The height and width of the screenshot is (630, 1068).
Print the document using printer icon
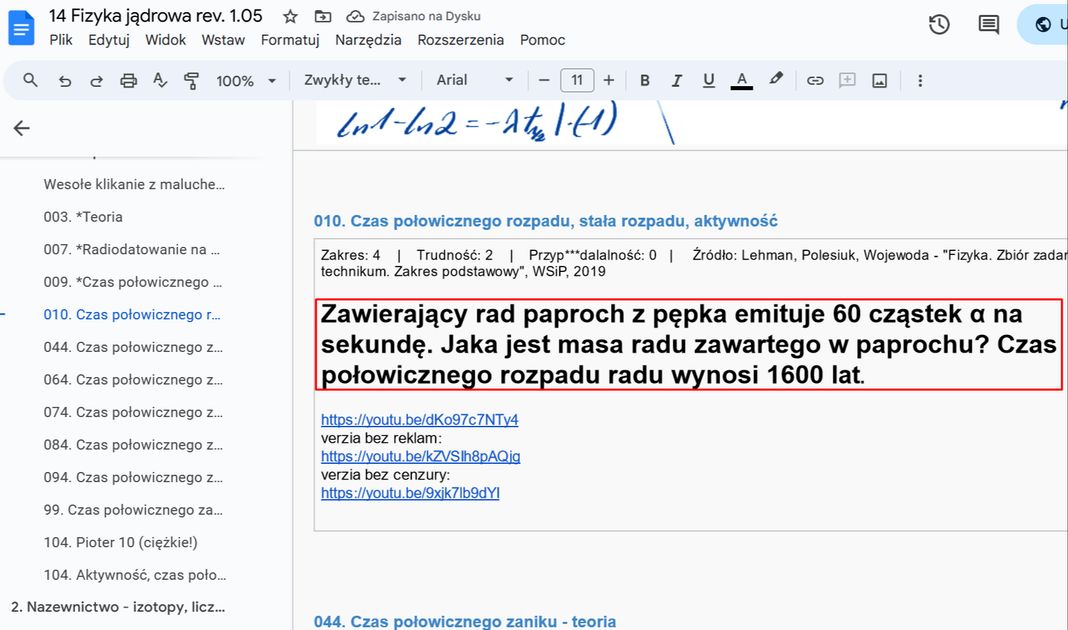coord(128,81)
